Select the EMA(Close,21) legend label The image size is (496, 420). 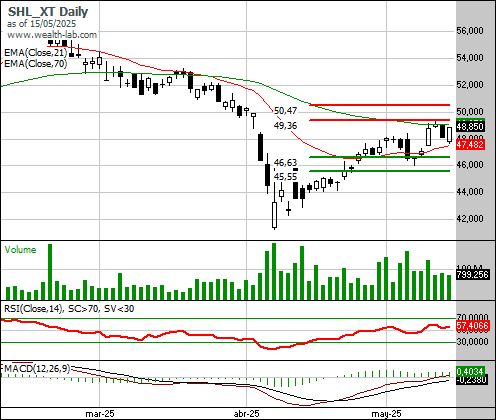click(36, 53)
